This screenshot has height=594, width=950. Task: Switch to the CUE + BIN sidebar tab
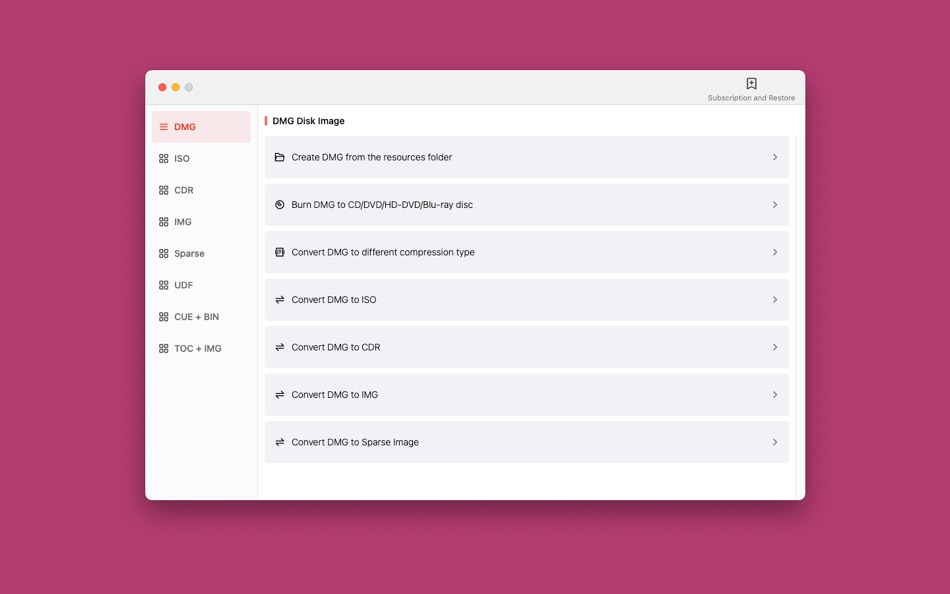[x=201, y=317]
